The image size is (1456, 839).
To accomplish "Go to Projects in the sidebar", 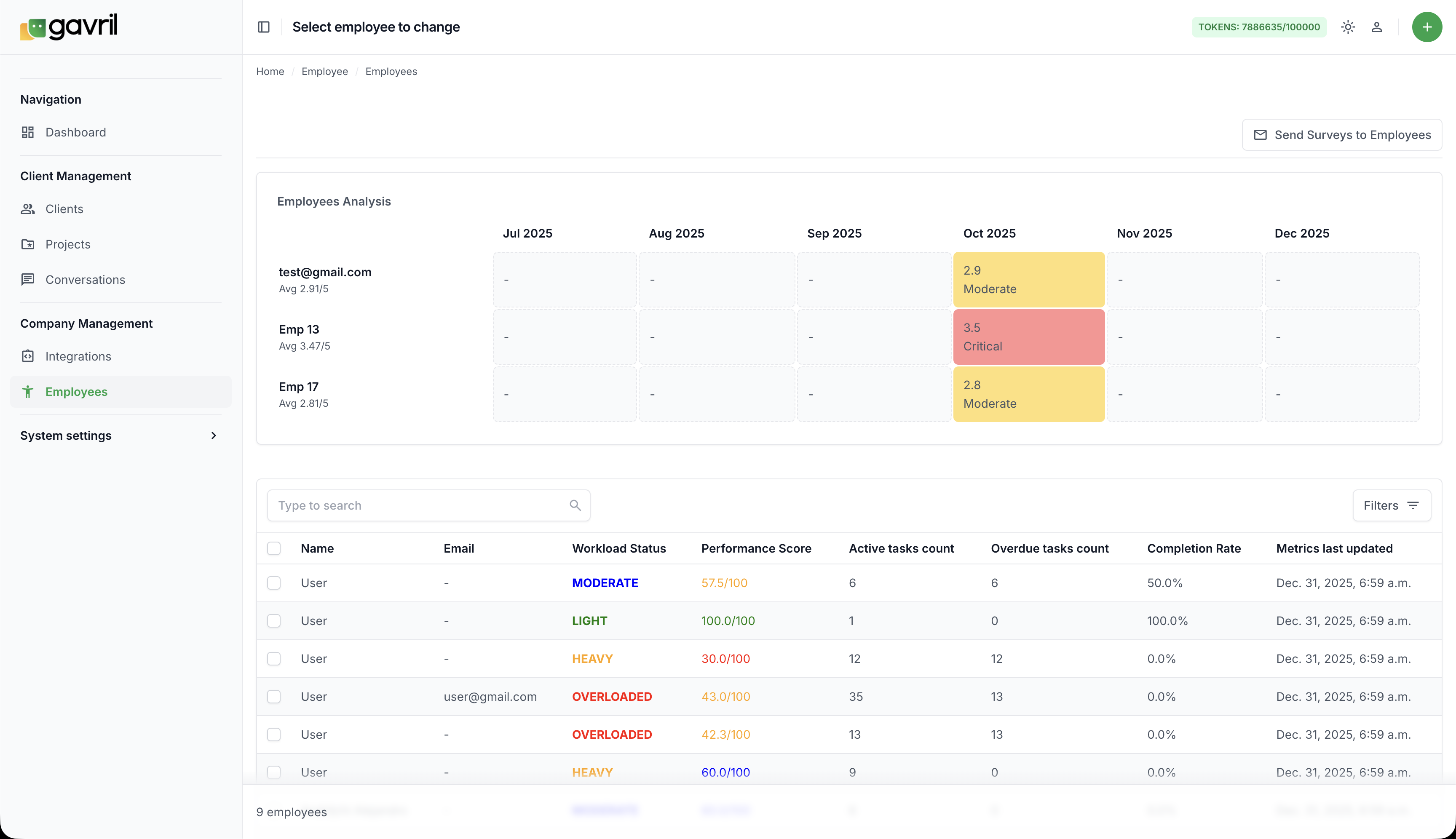I will tap(67, 244).
